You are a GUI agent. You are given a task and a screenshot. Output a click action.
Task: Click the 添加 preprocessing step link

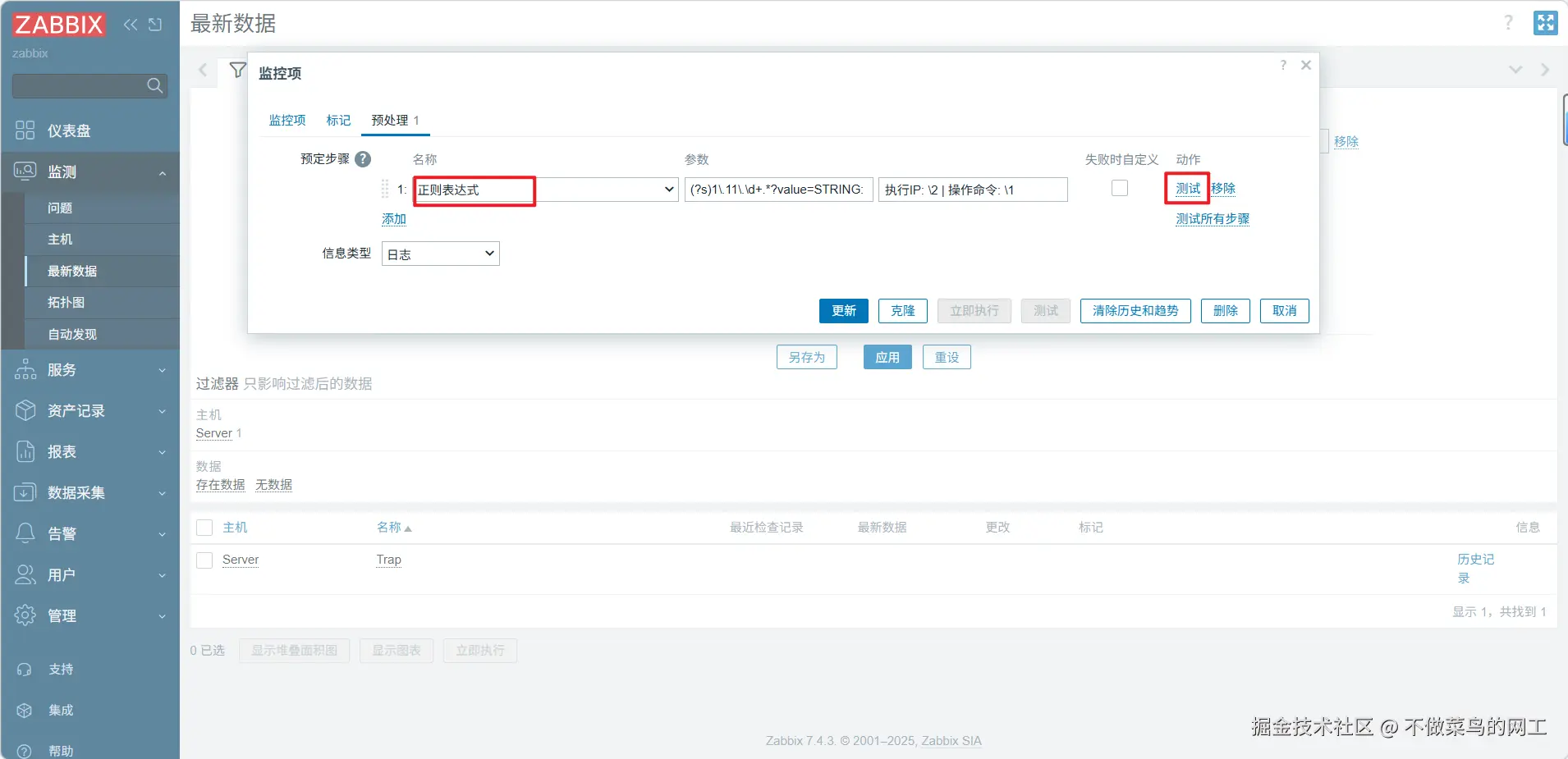394,219
